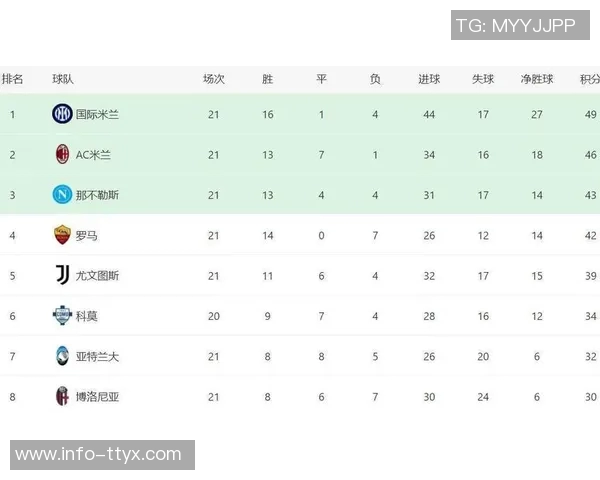
Task: Click the Bologna club crest icon
Action: [62, 396]
